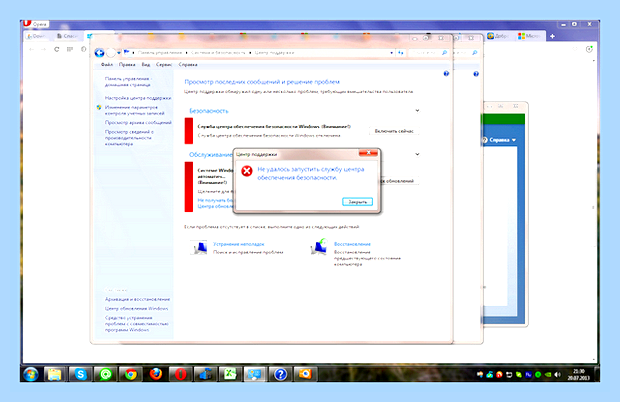620x402 pixels.
Task: Click Система и безопасность in breadcrumb path
Action: pos(218,53)
